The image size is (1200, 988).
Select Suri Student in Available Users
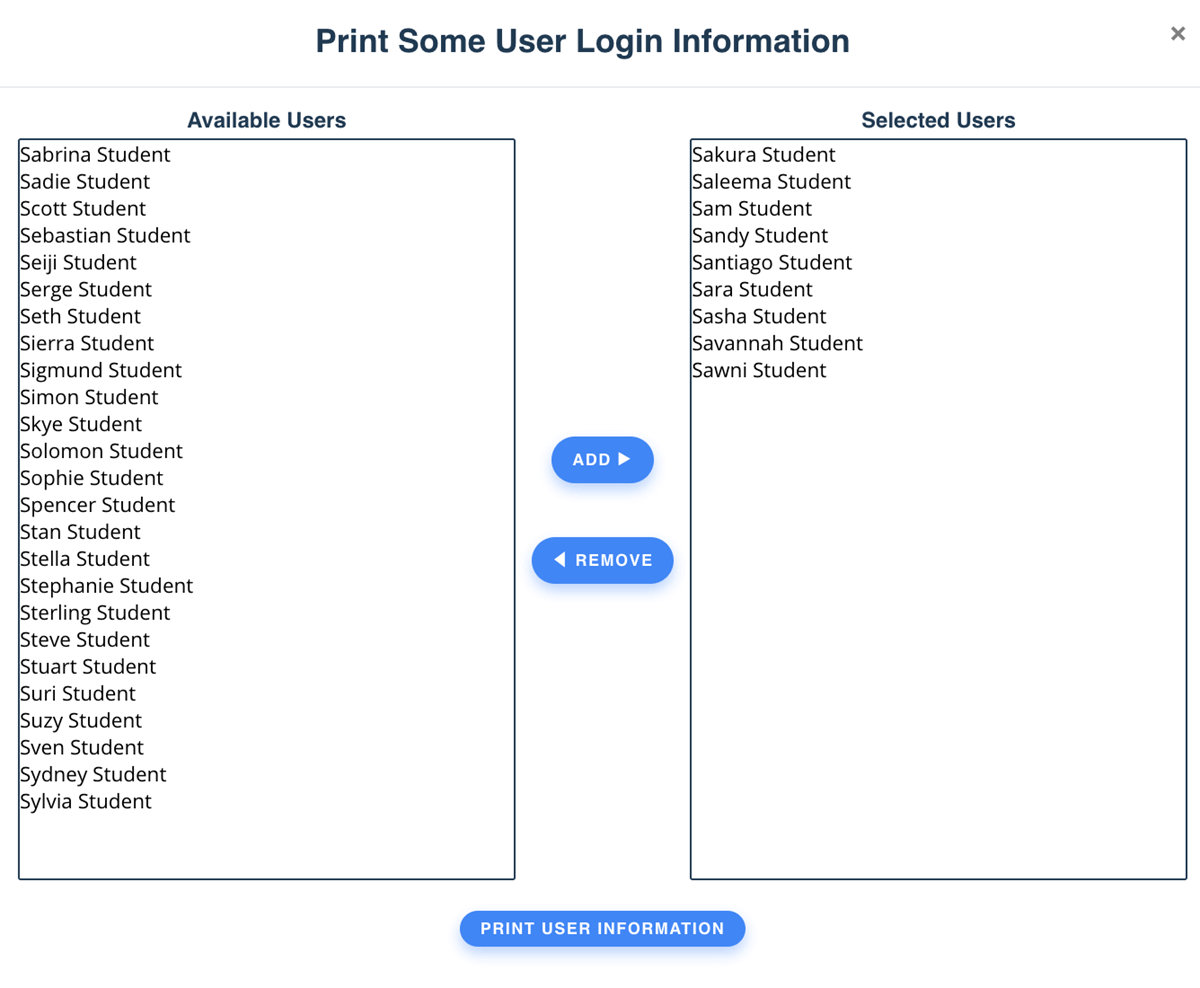pyautogui.click(x=266, y=695)
